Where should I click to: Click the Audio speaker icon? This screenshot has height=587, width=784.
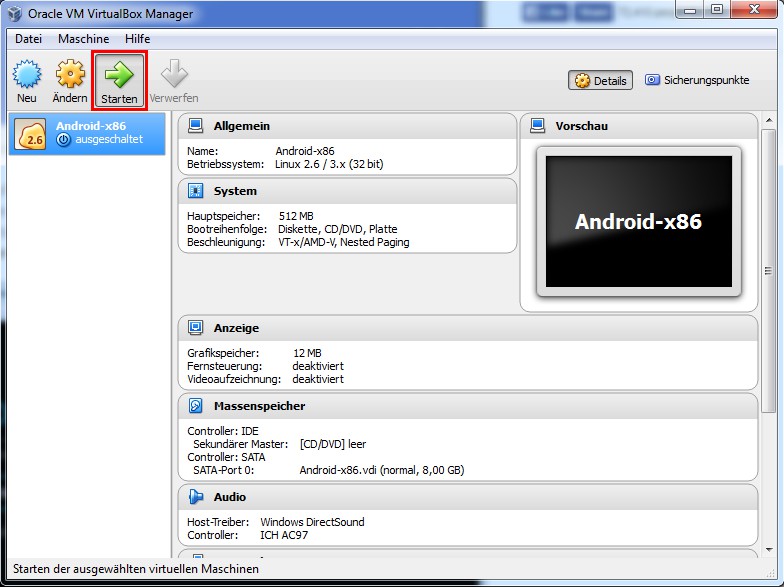click(x=196, y=497)
